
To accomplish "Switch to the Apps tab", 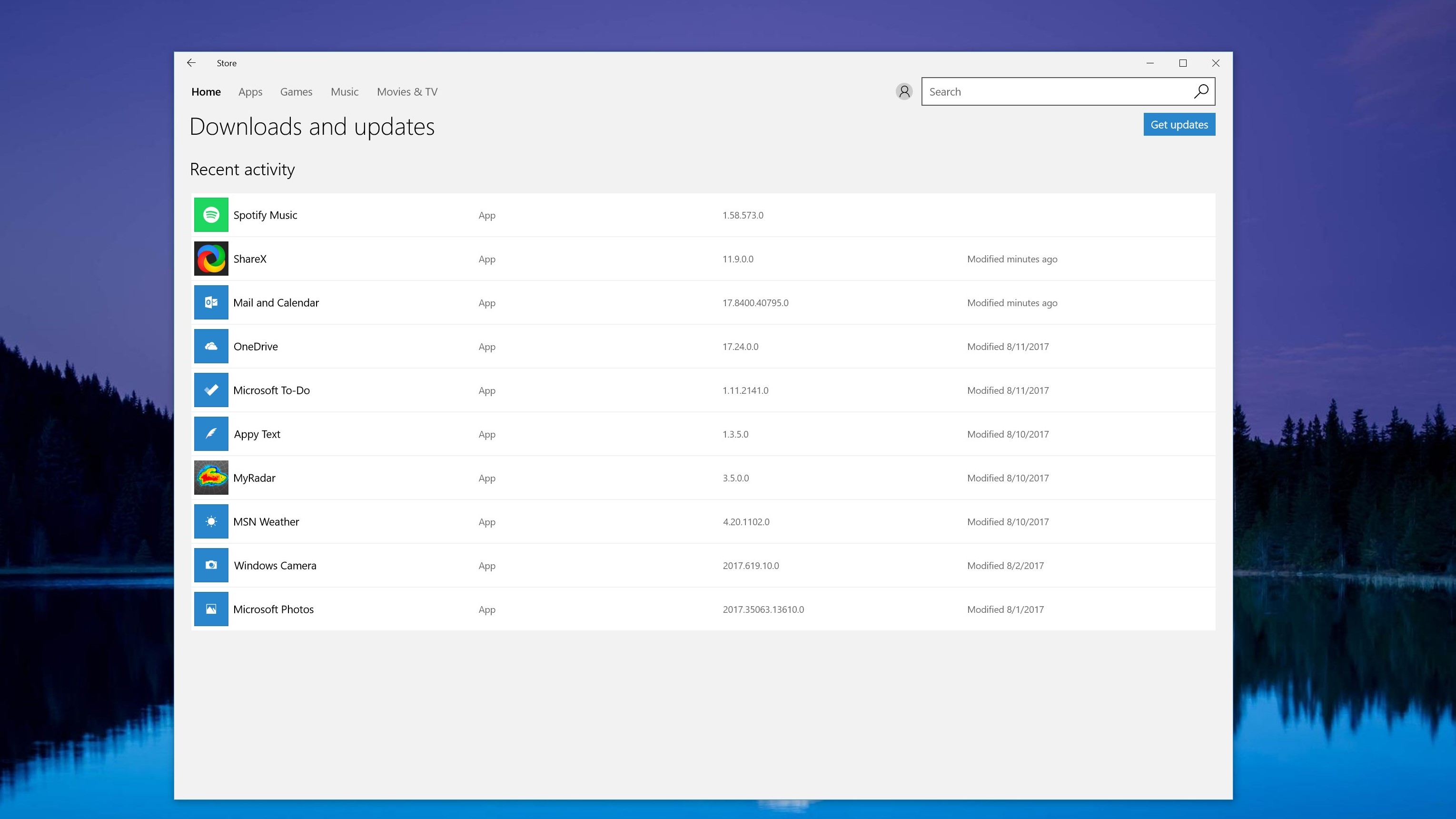I will pos(250,91).
